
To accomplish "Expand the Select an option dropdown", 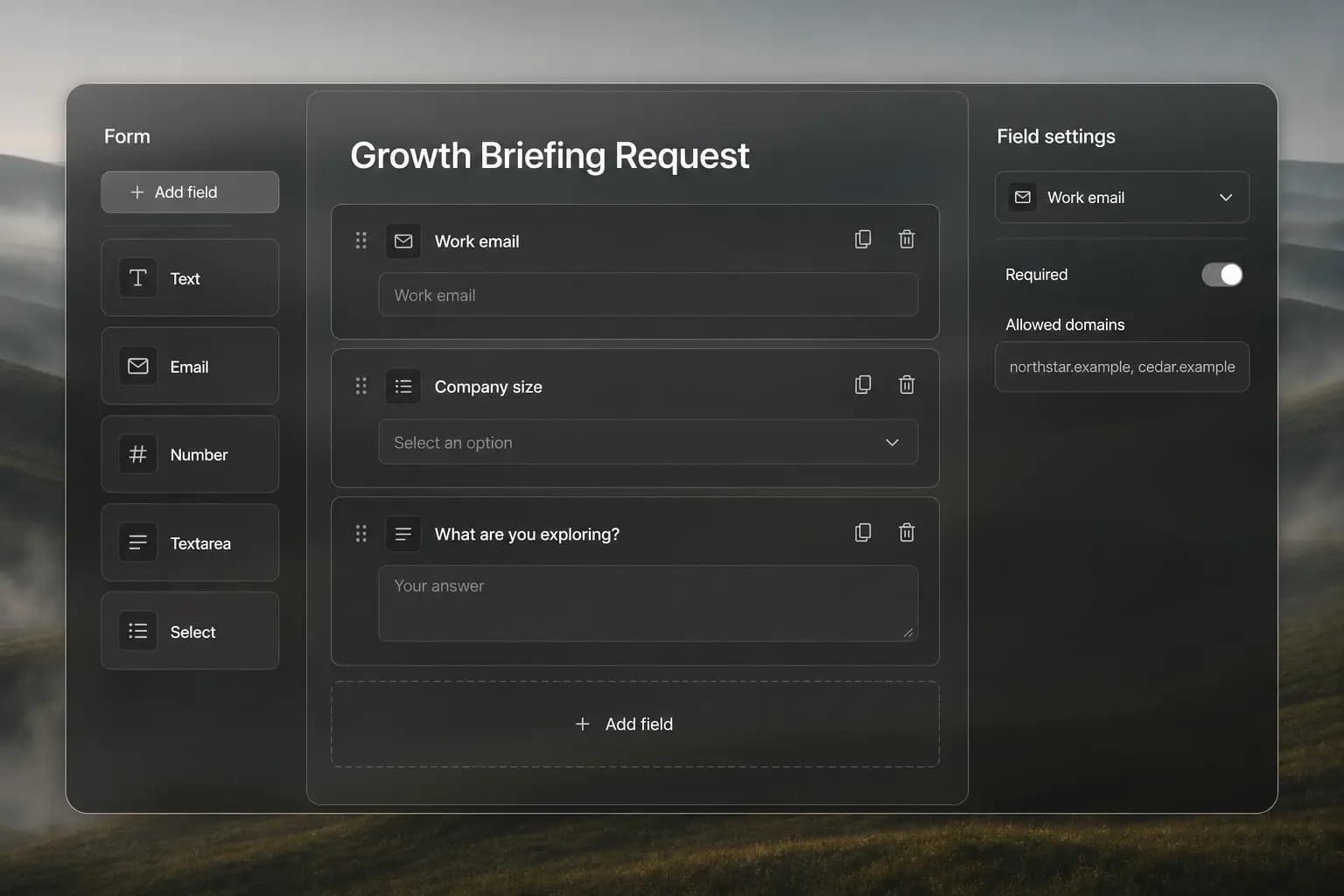I will (x=648, y=442).
